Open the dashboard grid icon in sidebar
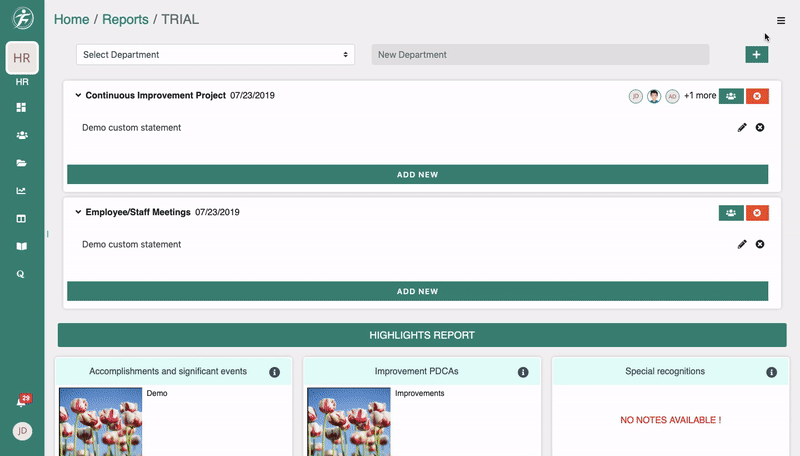800x456 pixels. [x=21, y=107]
